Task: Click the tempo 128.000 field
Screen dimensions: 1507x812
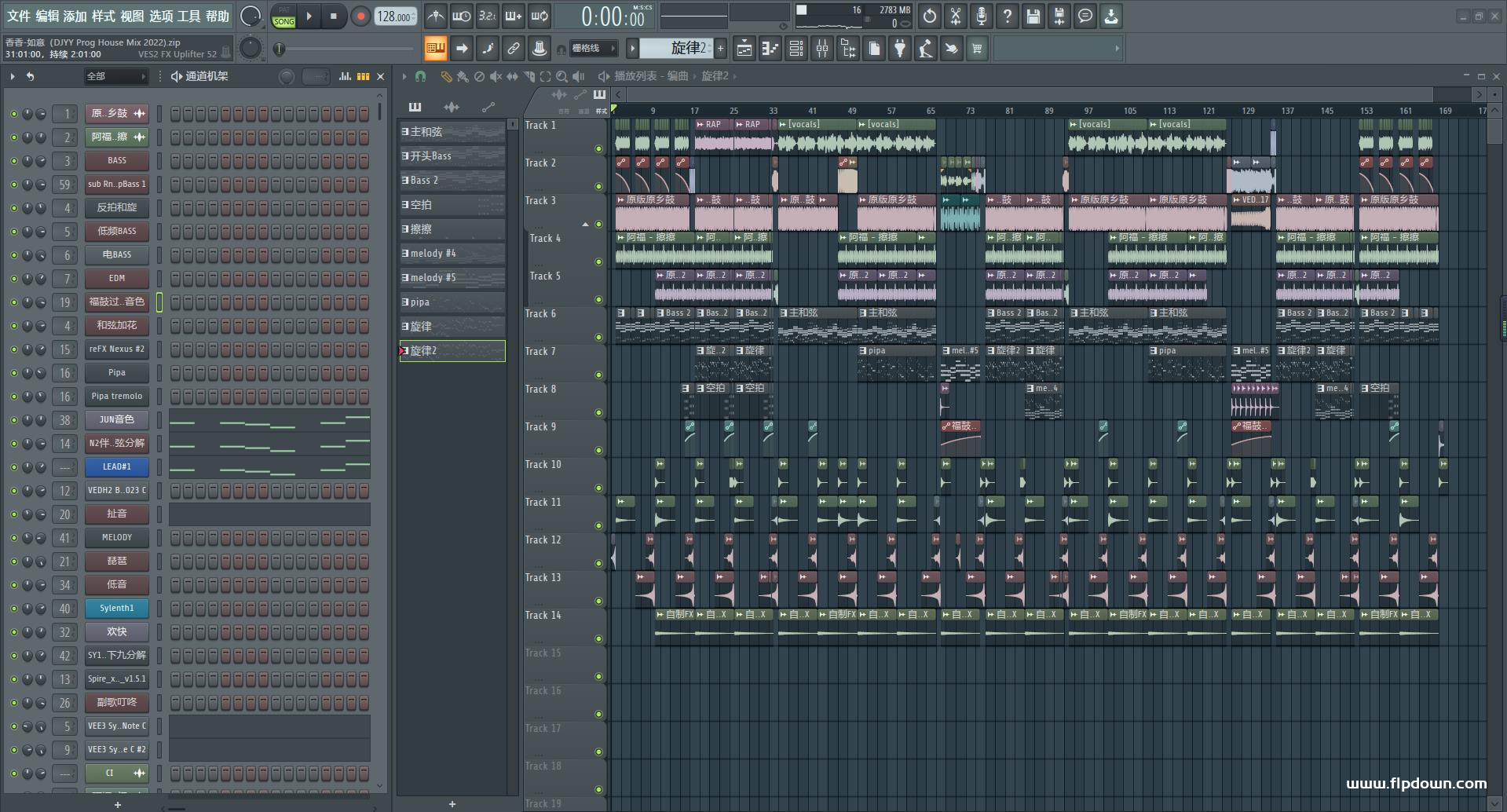Action: click(396, 16)
